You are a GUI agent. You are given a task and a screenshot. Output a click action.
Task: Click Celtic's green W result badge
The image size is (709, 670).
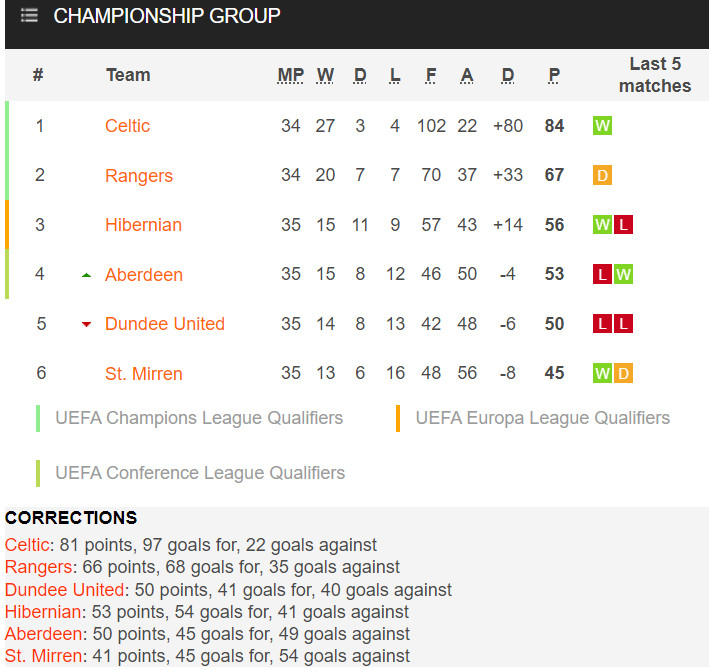(x=602, y=126)
